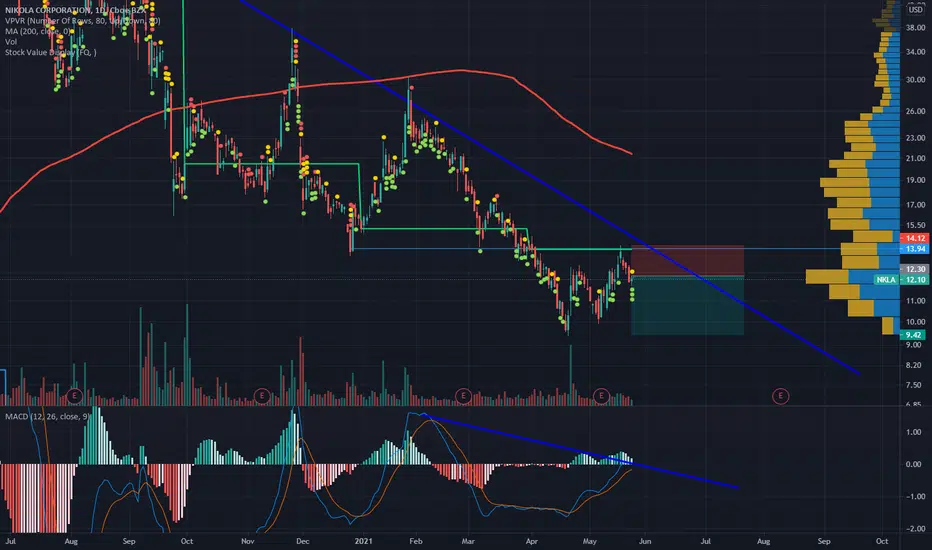Viewport: 932px width, 550px height.
Task: Click the upcoming earnings 'E' marker in August 2021
Action: click(x=780, y=395)
